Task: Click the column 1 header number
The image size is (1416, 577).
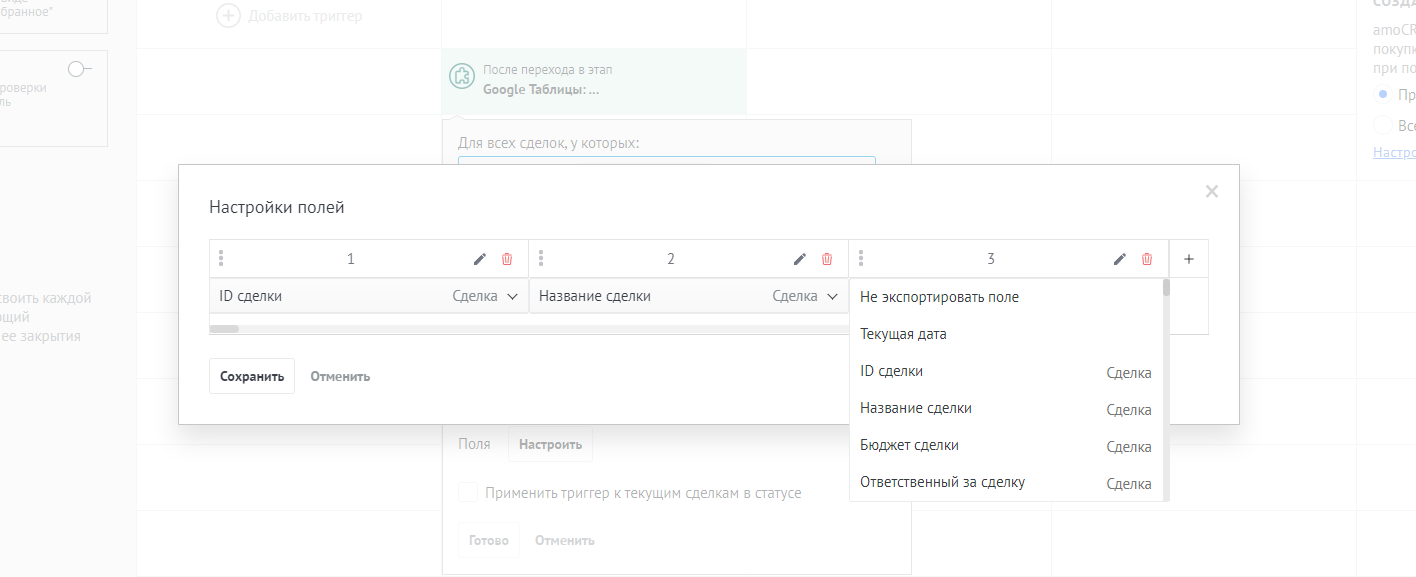Action: pyautogui.click(x=351, y=259)
